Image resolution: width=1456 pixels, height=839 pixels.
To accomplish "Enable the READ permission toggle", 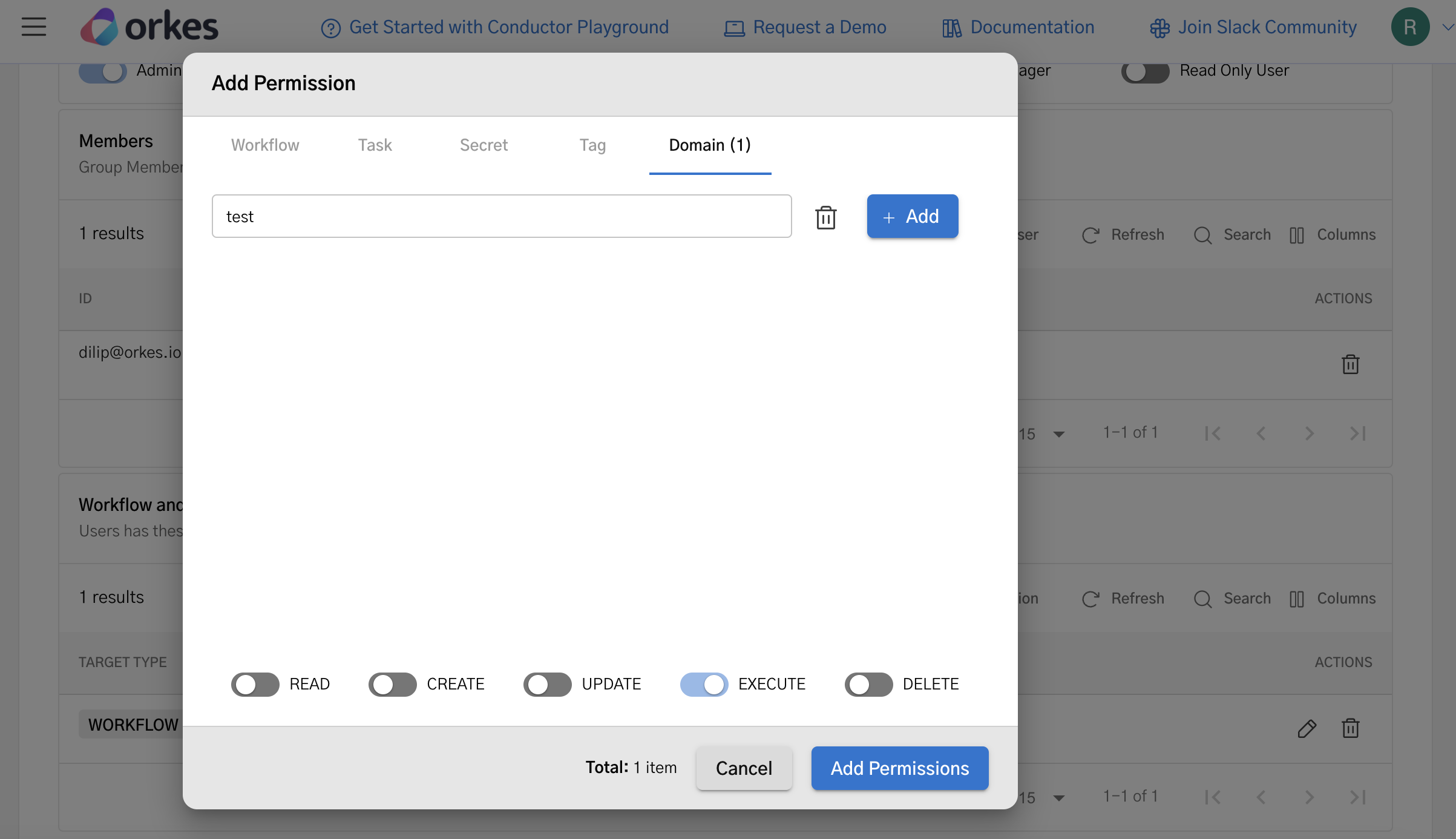I will coord(255,684).
